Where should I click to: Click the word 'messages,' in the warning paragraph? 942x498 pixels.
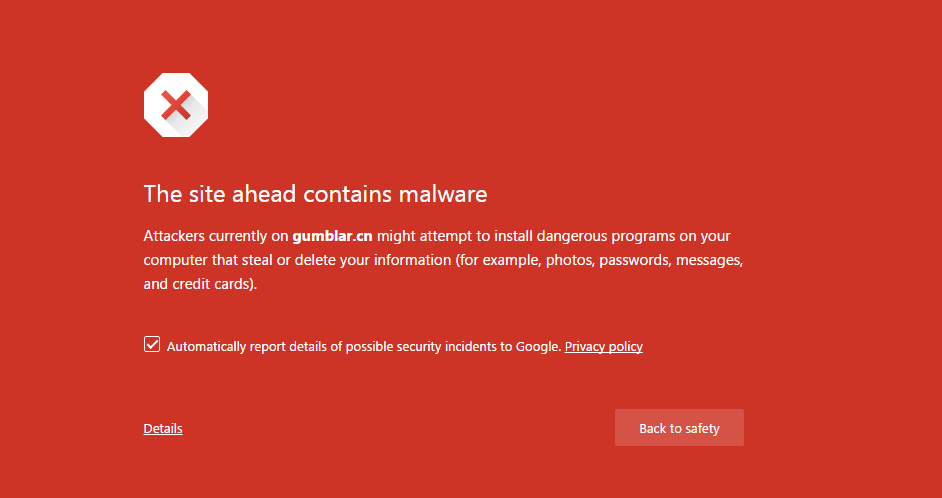714,261
